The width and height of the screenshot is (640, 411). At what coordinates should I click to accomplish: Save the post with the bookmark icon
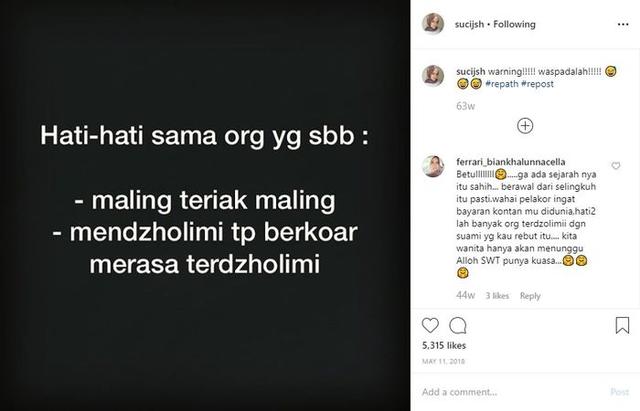click(x=622, y=325)
